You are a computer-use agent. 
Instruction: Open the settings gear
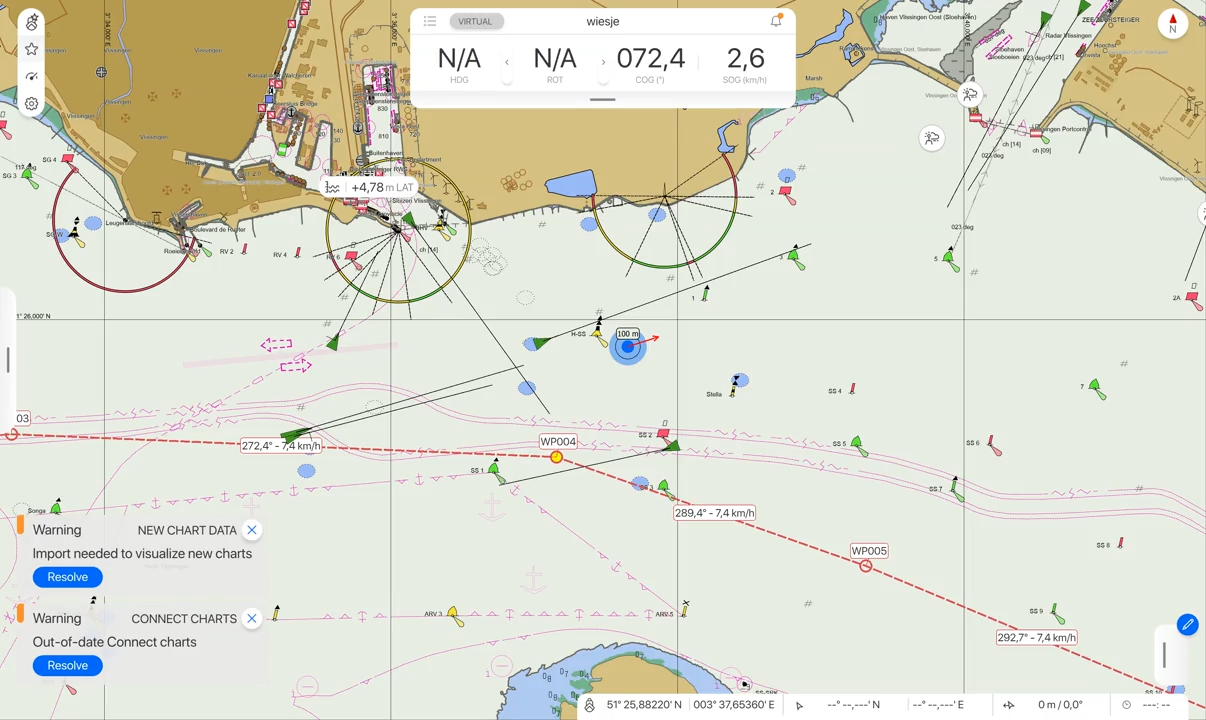tap(32, 104)
